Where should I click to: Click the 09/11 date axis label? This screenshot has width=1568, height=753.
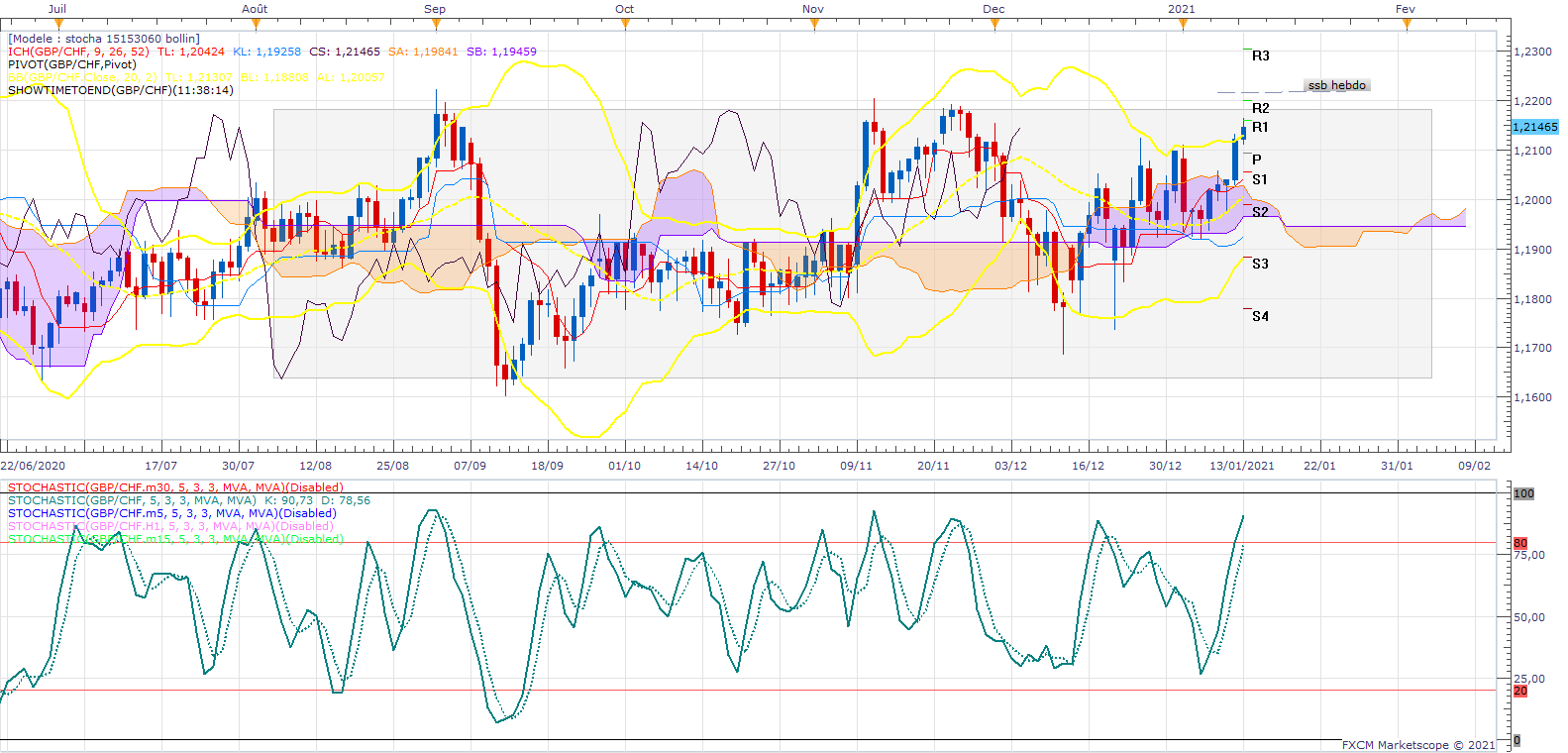pos(856,466)
